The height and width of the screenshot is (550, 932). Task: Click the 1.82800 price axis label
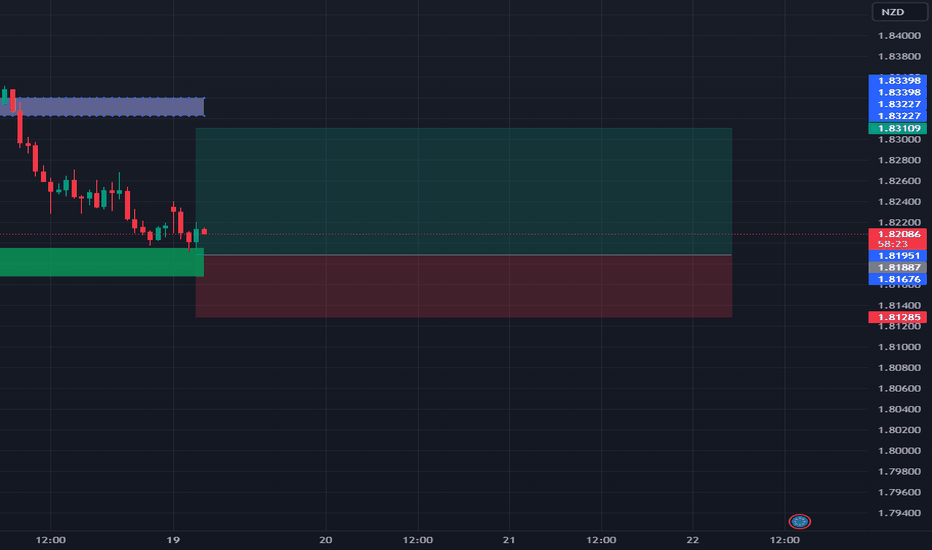pos(899,160)
